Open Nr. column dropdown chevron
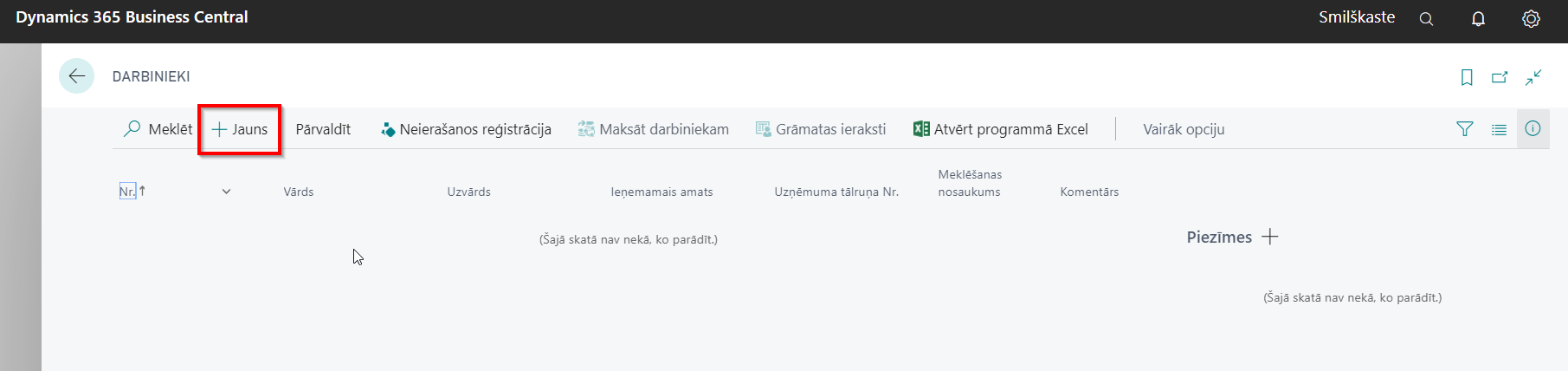This screenshot has height=371, width=1568. coord(226,192)
